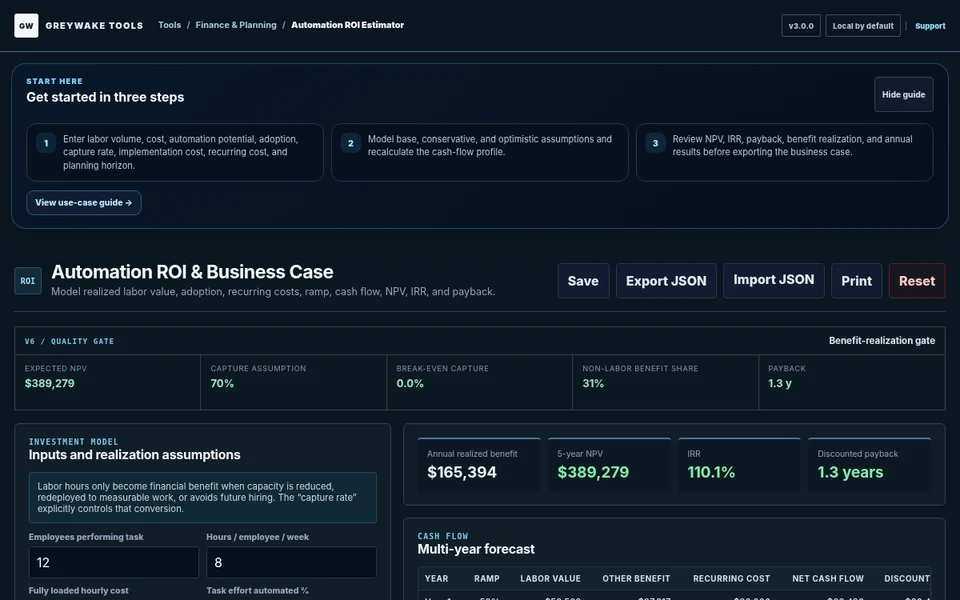Click the IRR 110.1% card

tap(740, 465)
